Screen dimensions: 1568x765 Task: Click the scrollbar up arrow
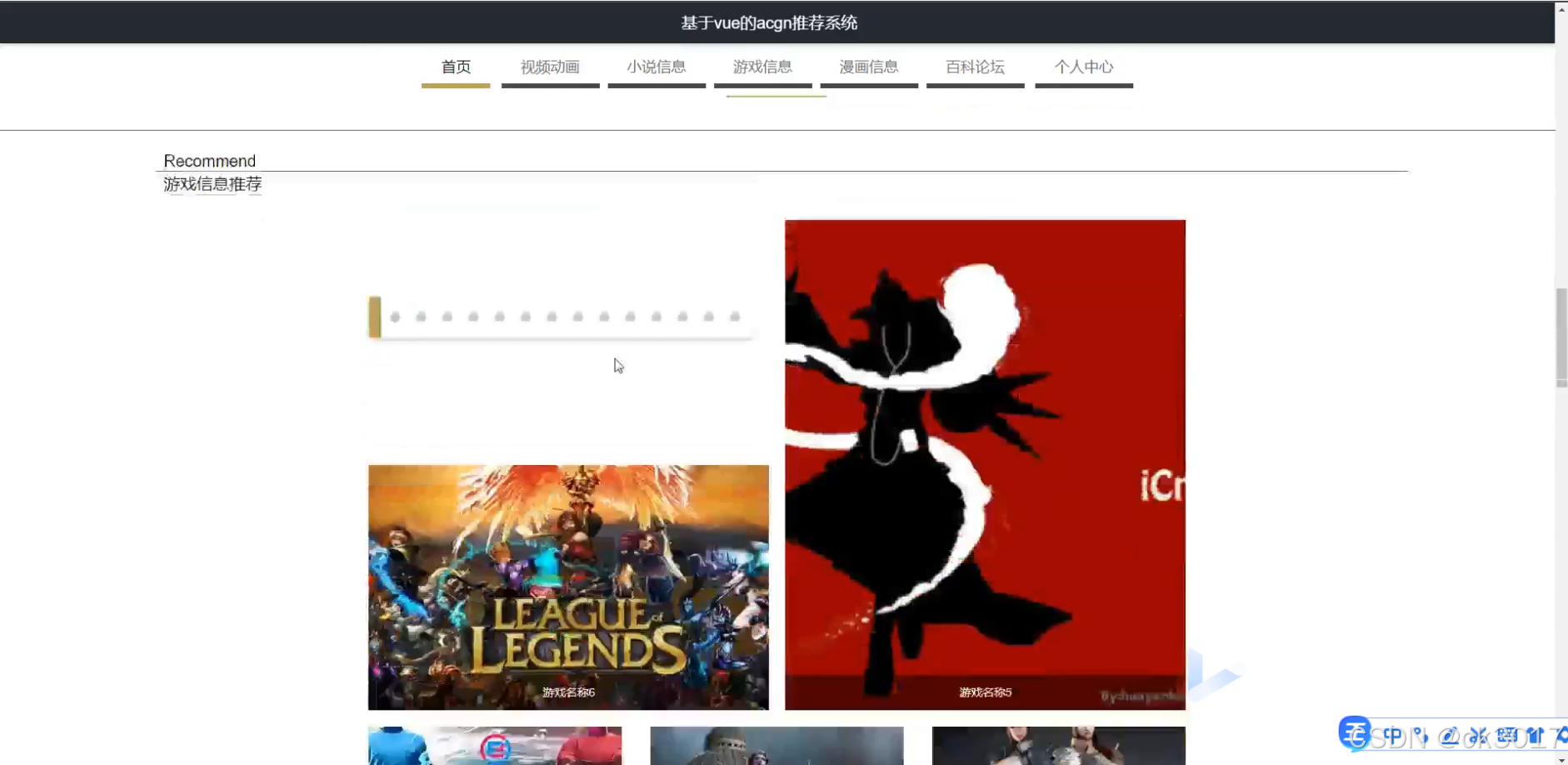coord(1561,8)
